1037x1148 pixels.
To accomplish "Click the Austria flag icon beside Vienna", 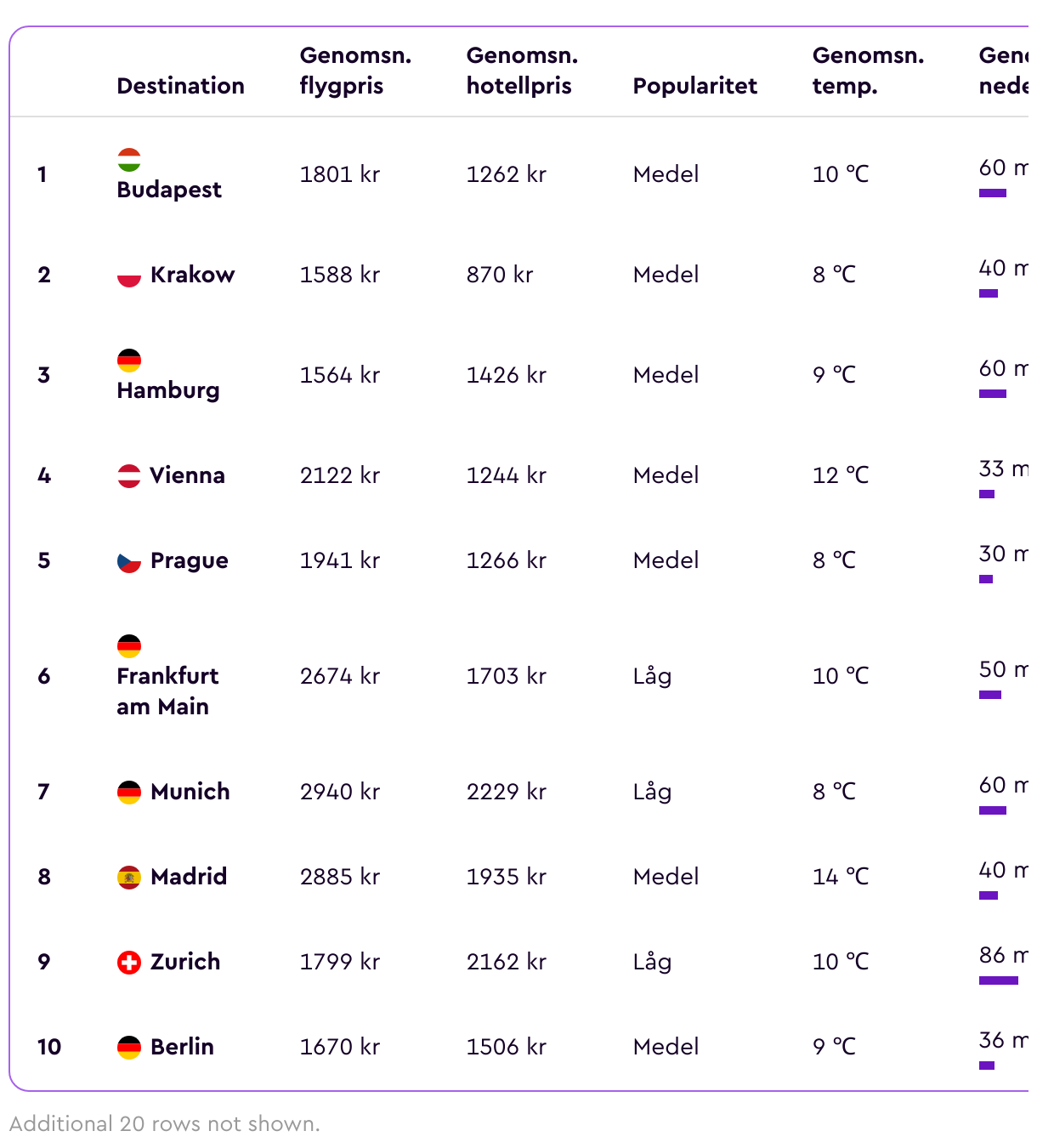I will (129, 475).
